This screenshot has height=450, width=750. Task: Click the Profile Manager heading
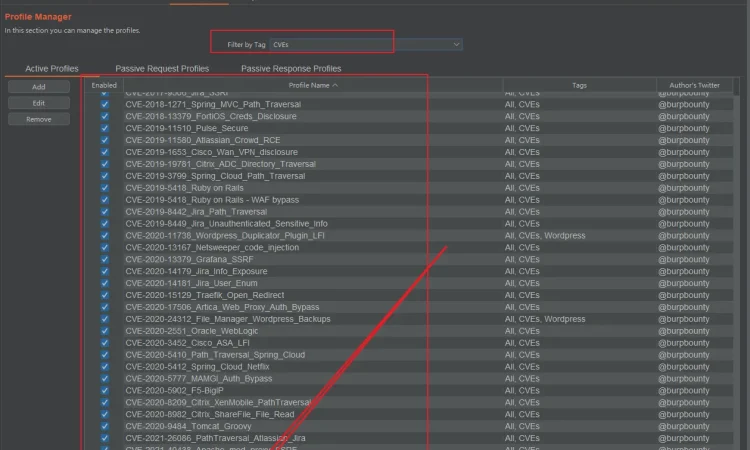(x=38, y=17)
